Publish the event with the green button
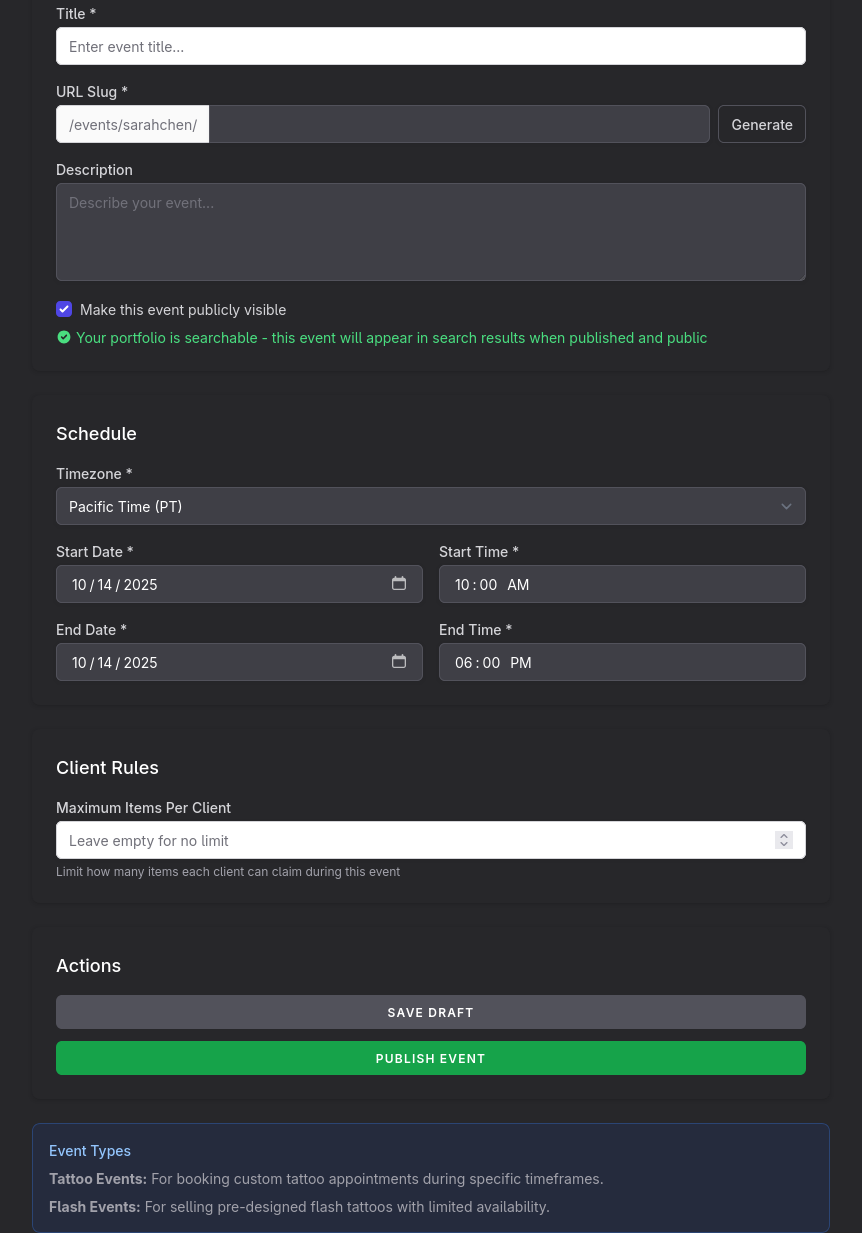 430,1058
